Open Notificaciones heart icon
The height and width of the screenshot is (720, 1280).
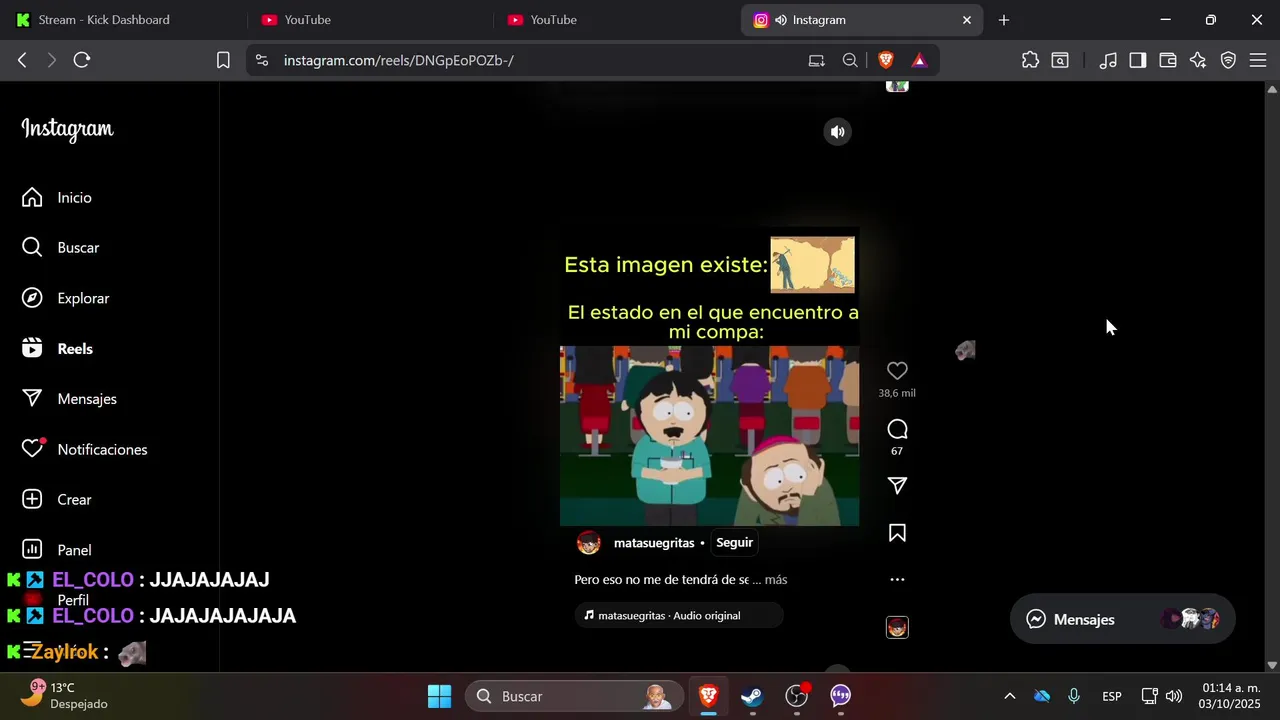(32, 449)
